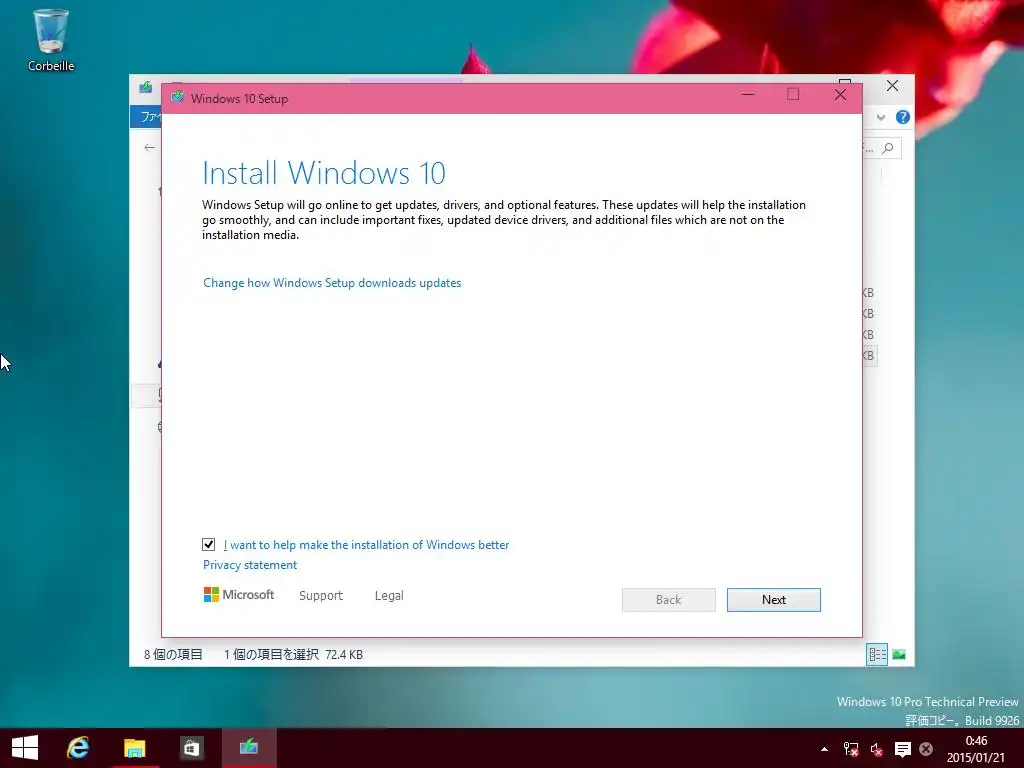Open the Corbeille recycle bin icon

click(x=51, y=39)
